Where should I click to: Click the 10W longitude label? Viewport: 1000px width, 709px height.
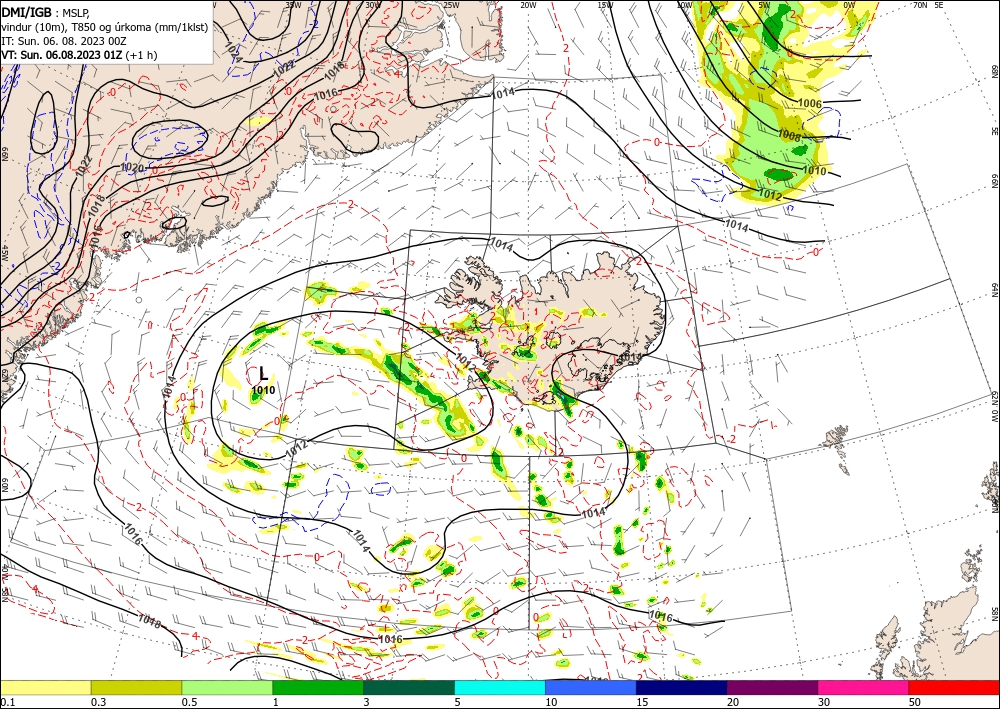click(x=684, y=4)
